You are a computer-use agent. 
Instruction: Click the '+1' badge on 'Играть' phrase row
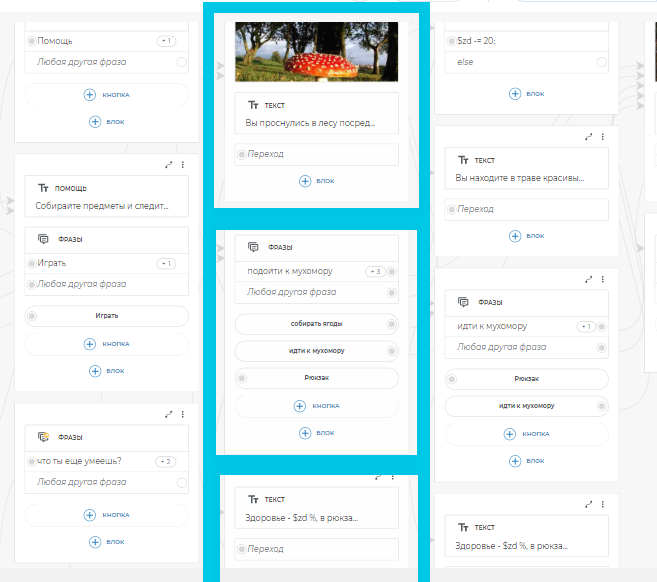(x=166, y=264)
